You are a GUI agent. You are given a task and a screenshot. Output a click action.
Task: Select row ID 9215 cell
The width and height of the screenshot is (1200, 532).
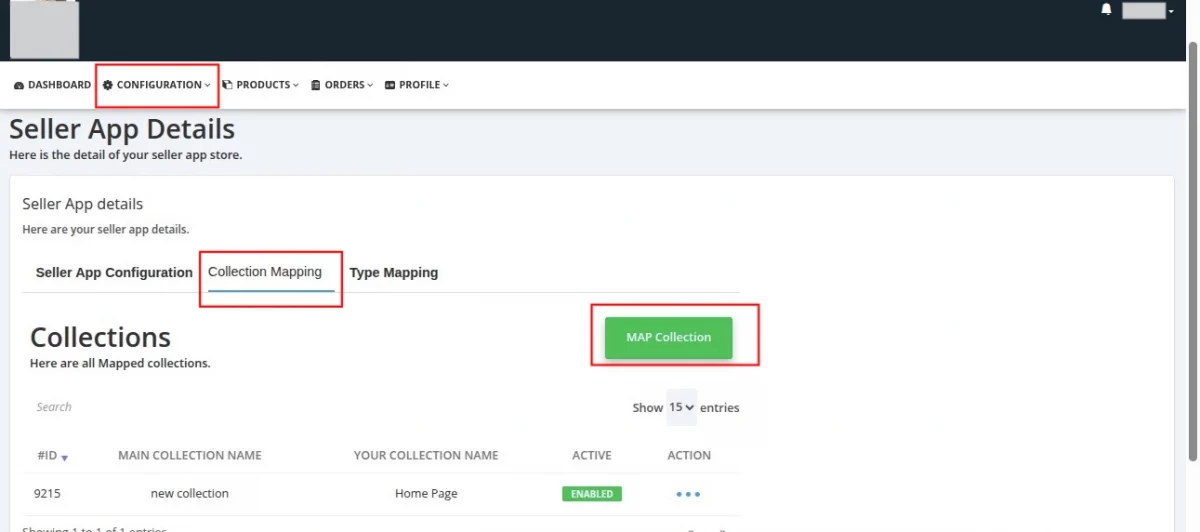(x=47, y=493)
